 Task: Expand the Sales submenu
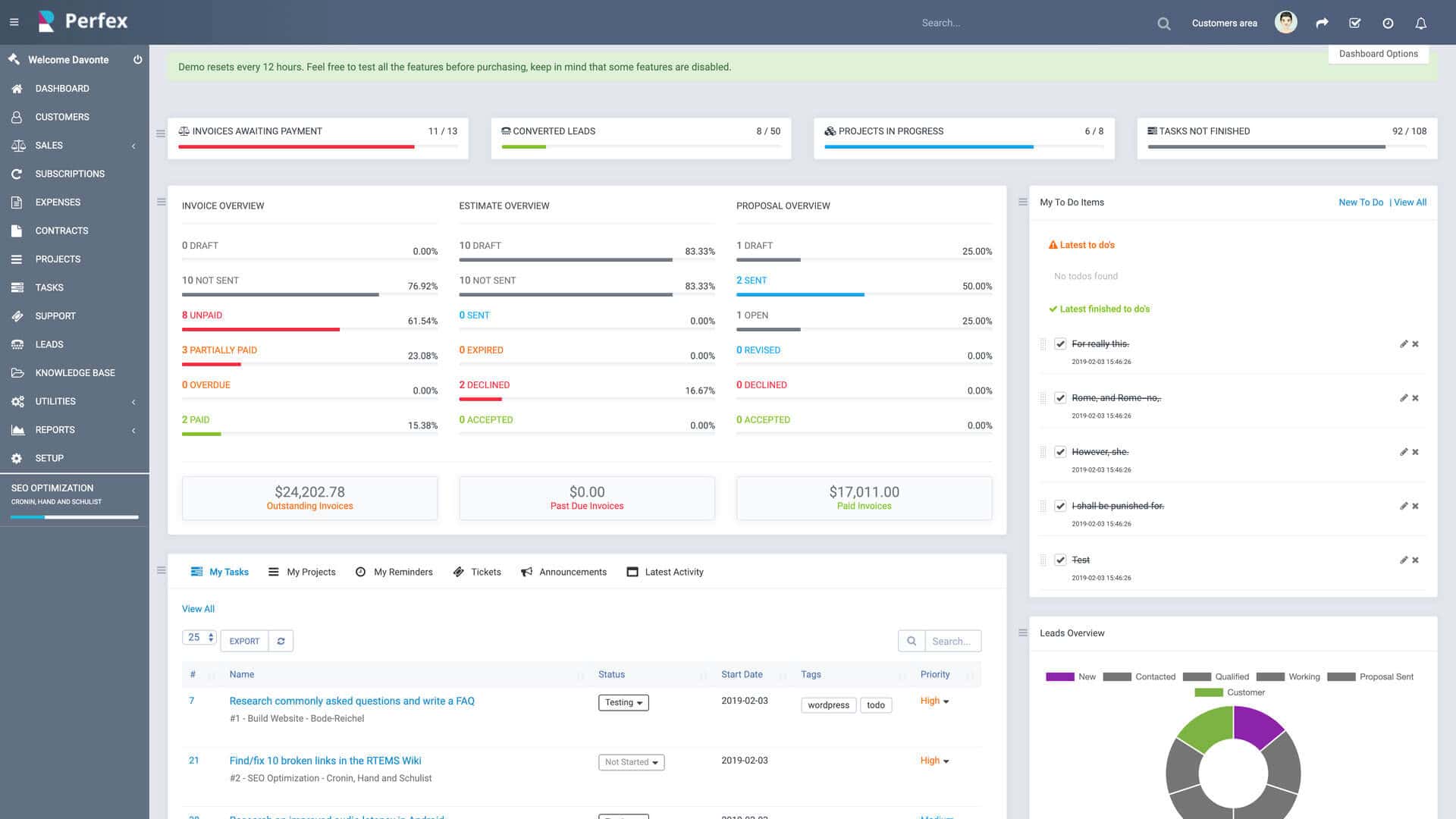133,146
